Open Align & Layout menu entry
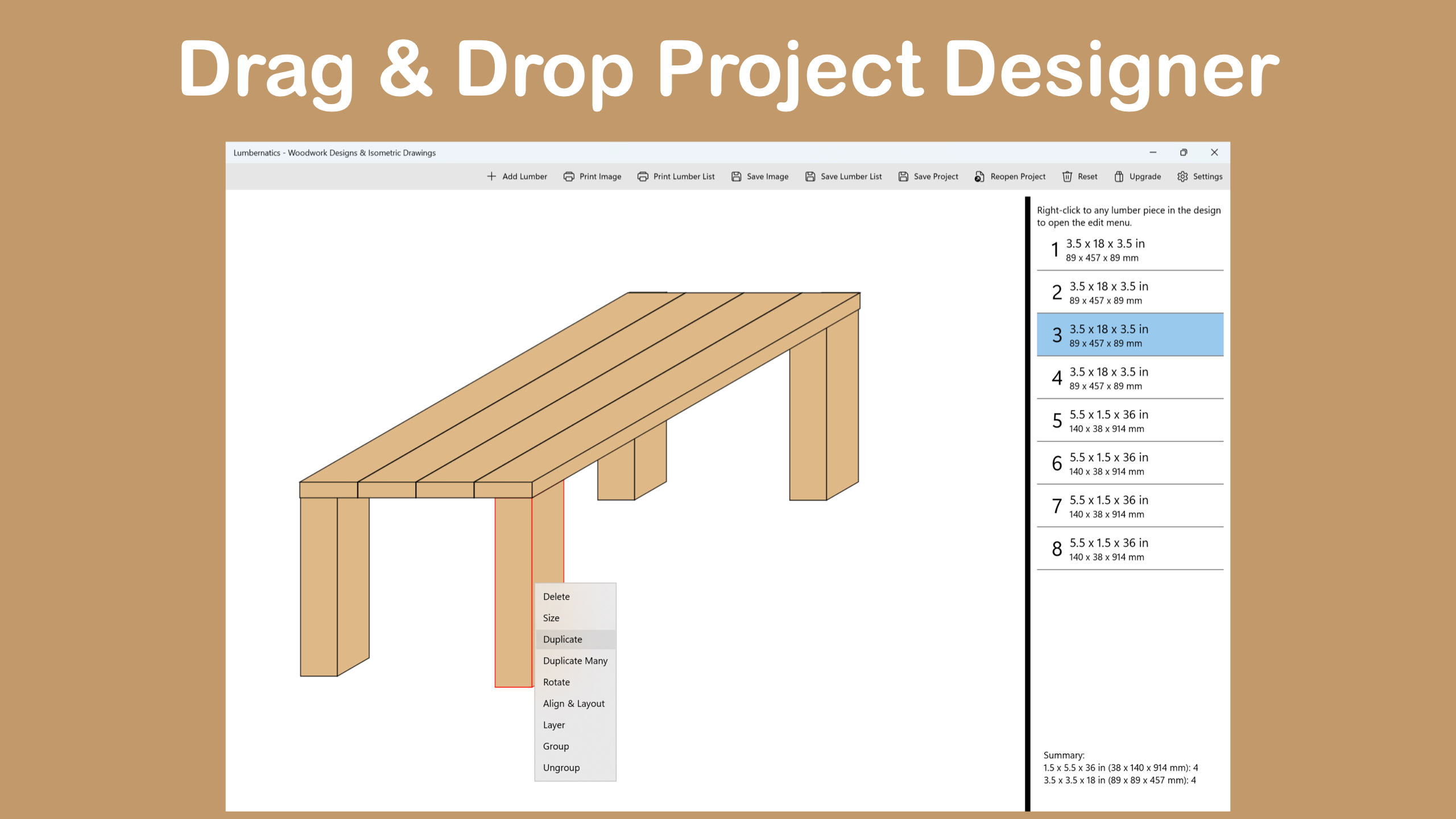 point(573,704)
